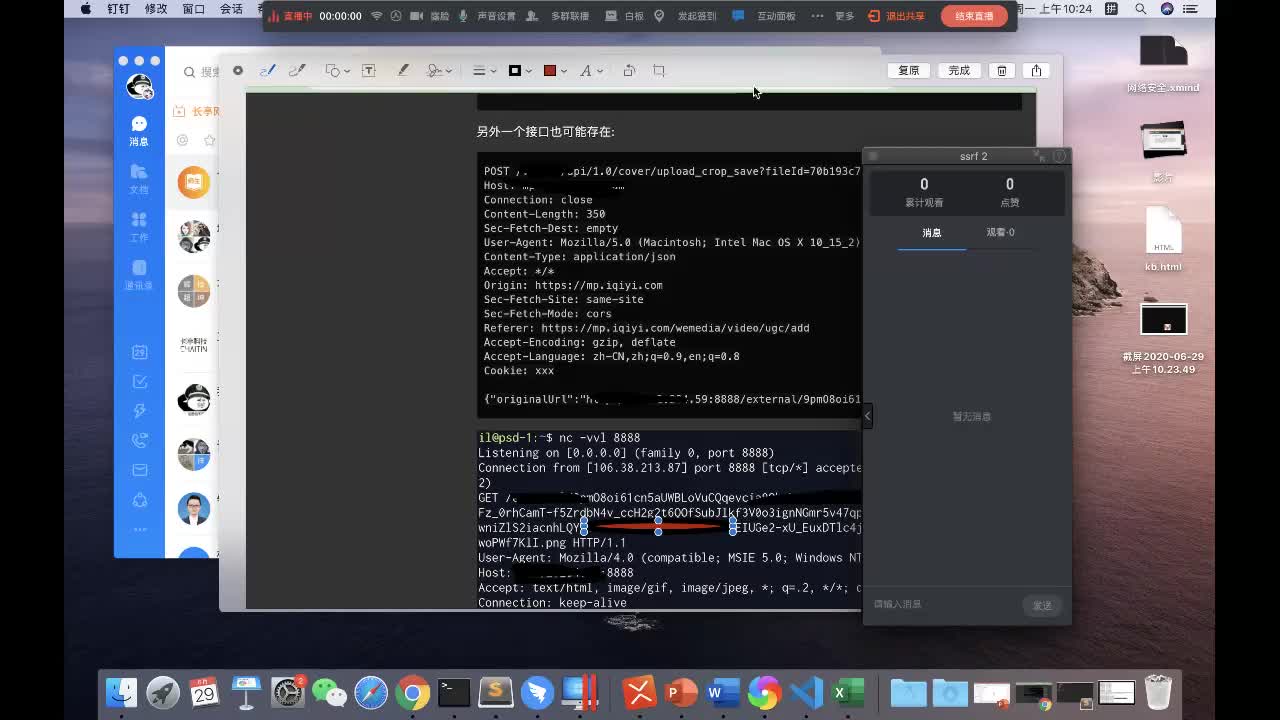Open 文档 documents in DingTalk sidebar
Viewport: 1280px width, 720px height.
point(139,178)
